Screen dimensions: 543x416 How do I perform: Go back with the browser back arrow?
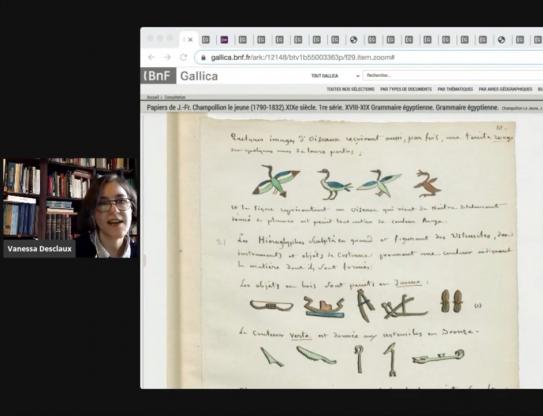pyautogui.click(x=151, y=57)
